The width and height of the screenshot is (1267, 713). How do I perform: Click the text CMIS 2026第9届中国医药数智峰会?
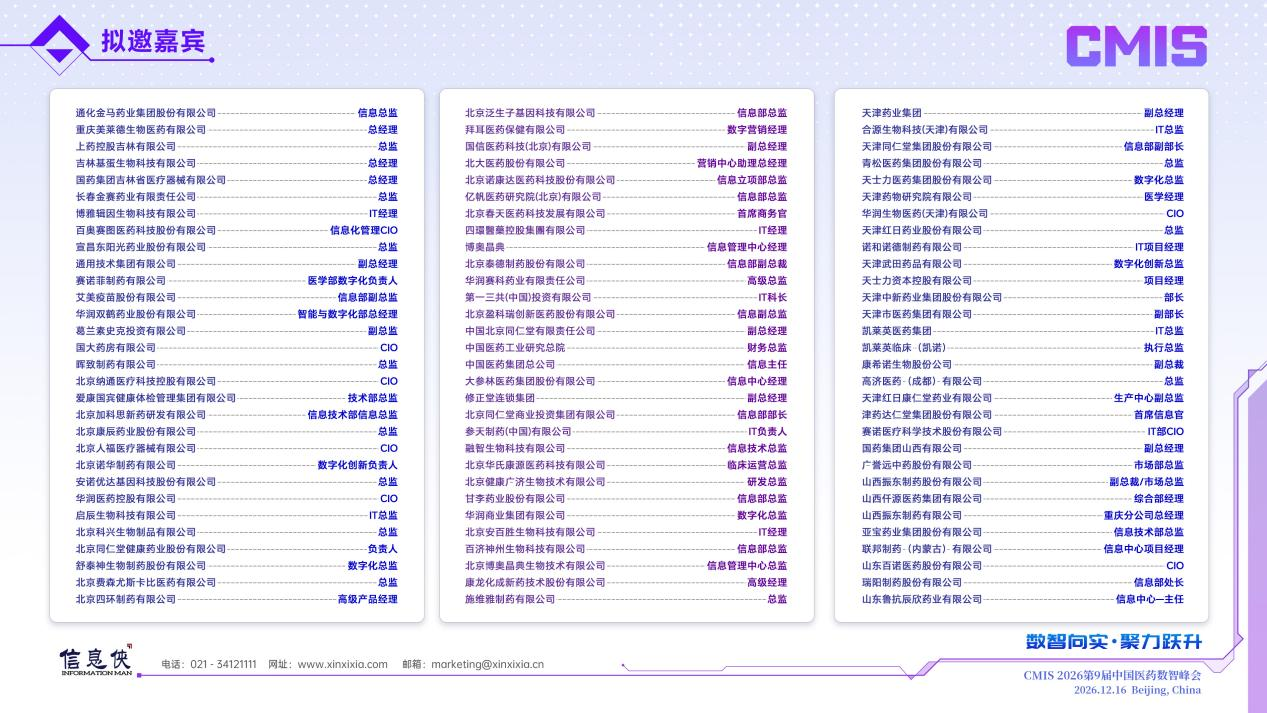click(x=1112, y=675)
